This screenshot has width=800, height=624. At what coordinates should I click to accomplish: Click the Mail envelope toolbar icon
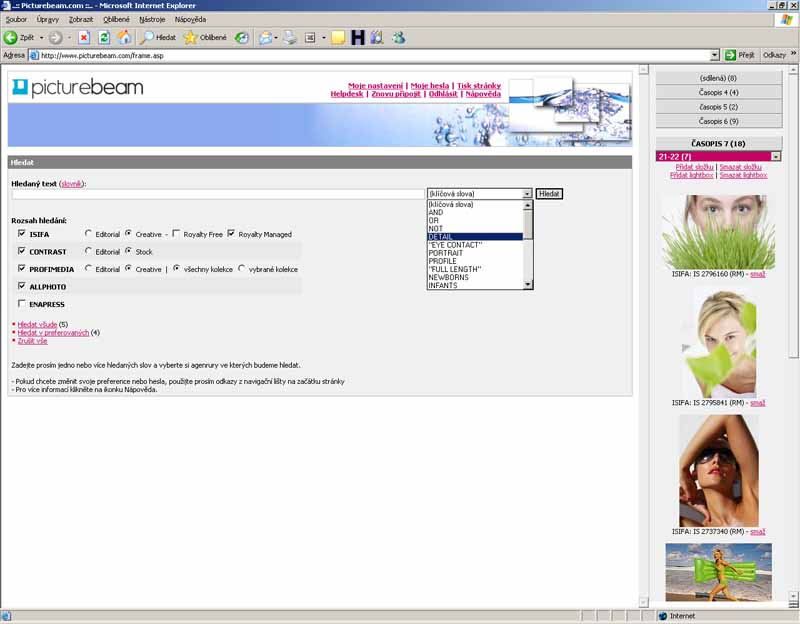click(266, 37)
